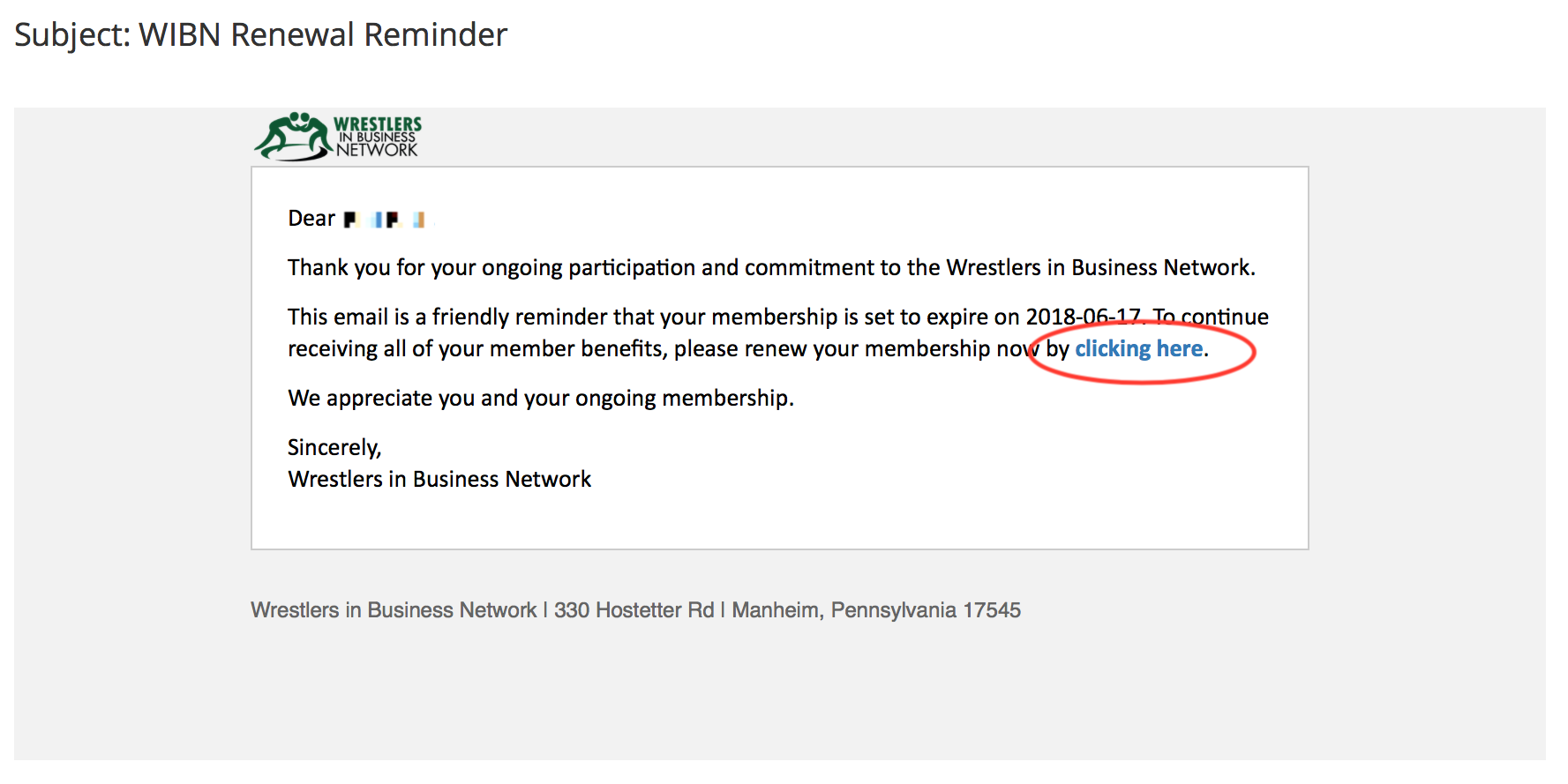1568x784 pixels.
Task: Click the expiry date 2018-06-17
Action: point(1083,317)
